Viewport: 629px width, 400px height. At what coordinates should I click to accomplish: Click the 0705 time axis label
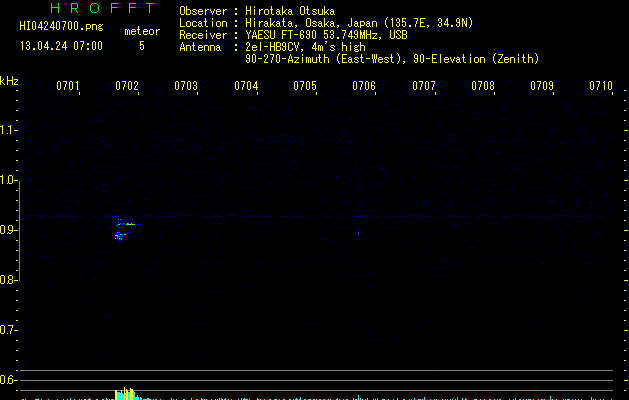[305, 86]
